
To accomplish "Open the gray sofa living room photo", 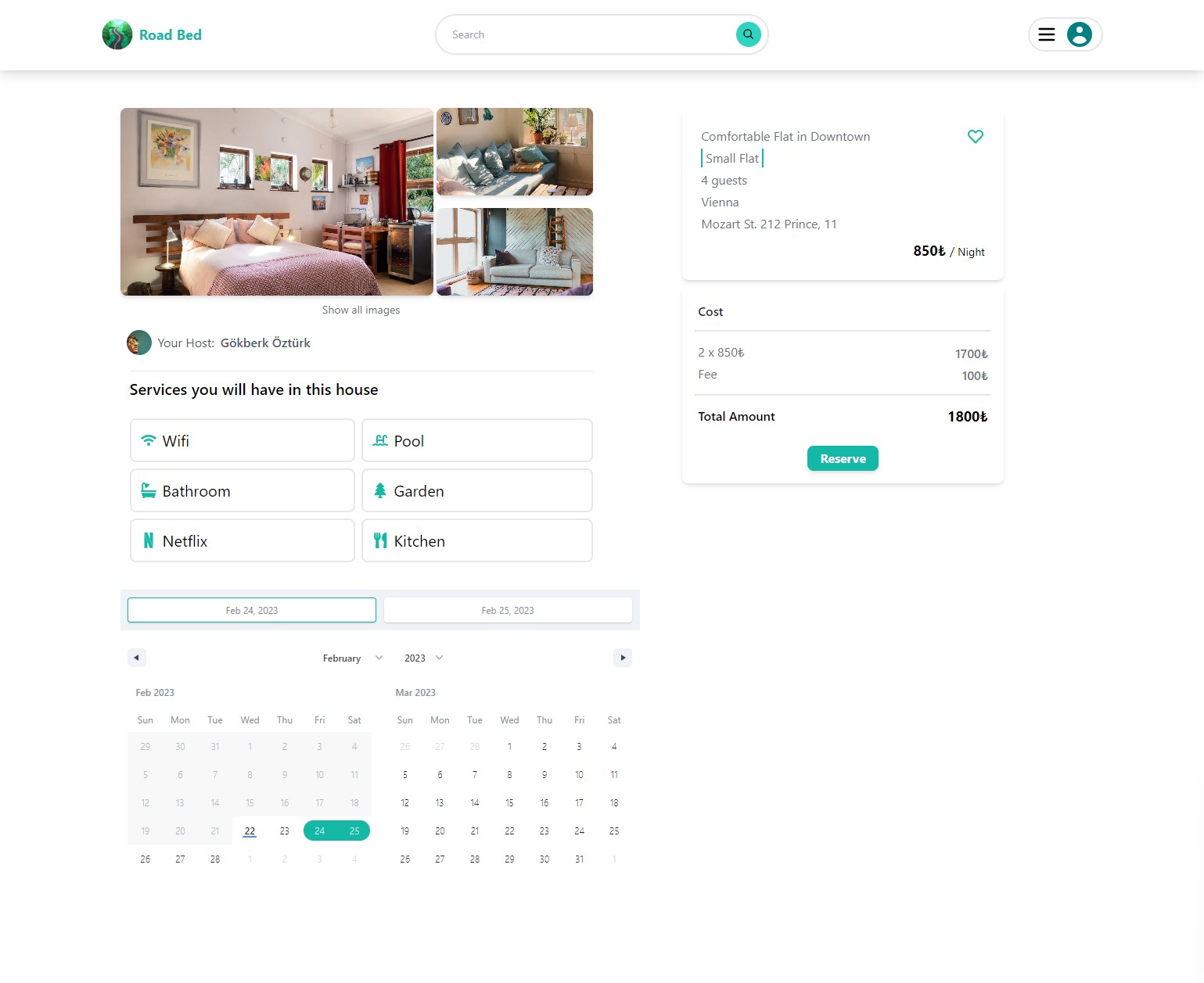I will [515, 252].
